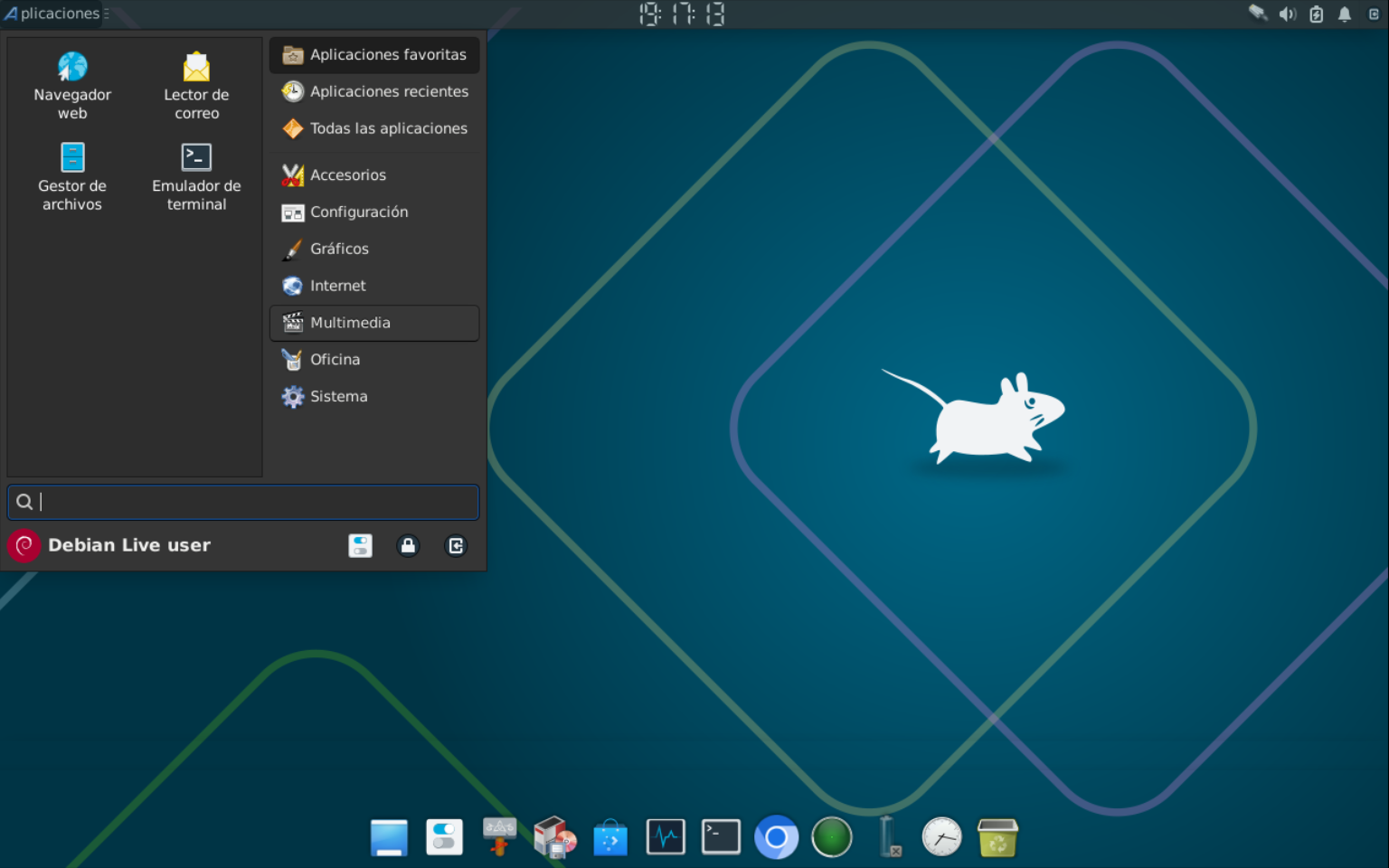Screen dimensions: 1389x868
Task: Select the Multimedia category
Action: [350, 323]
